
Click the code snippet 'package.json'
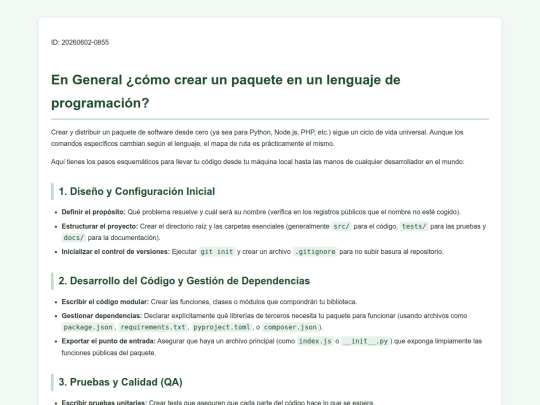[x=88, y=327]
